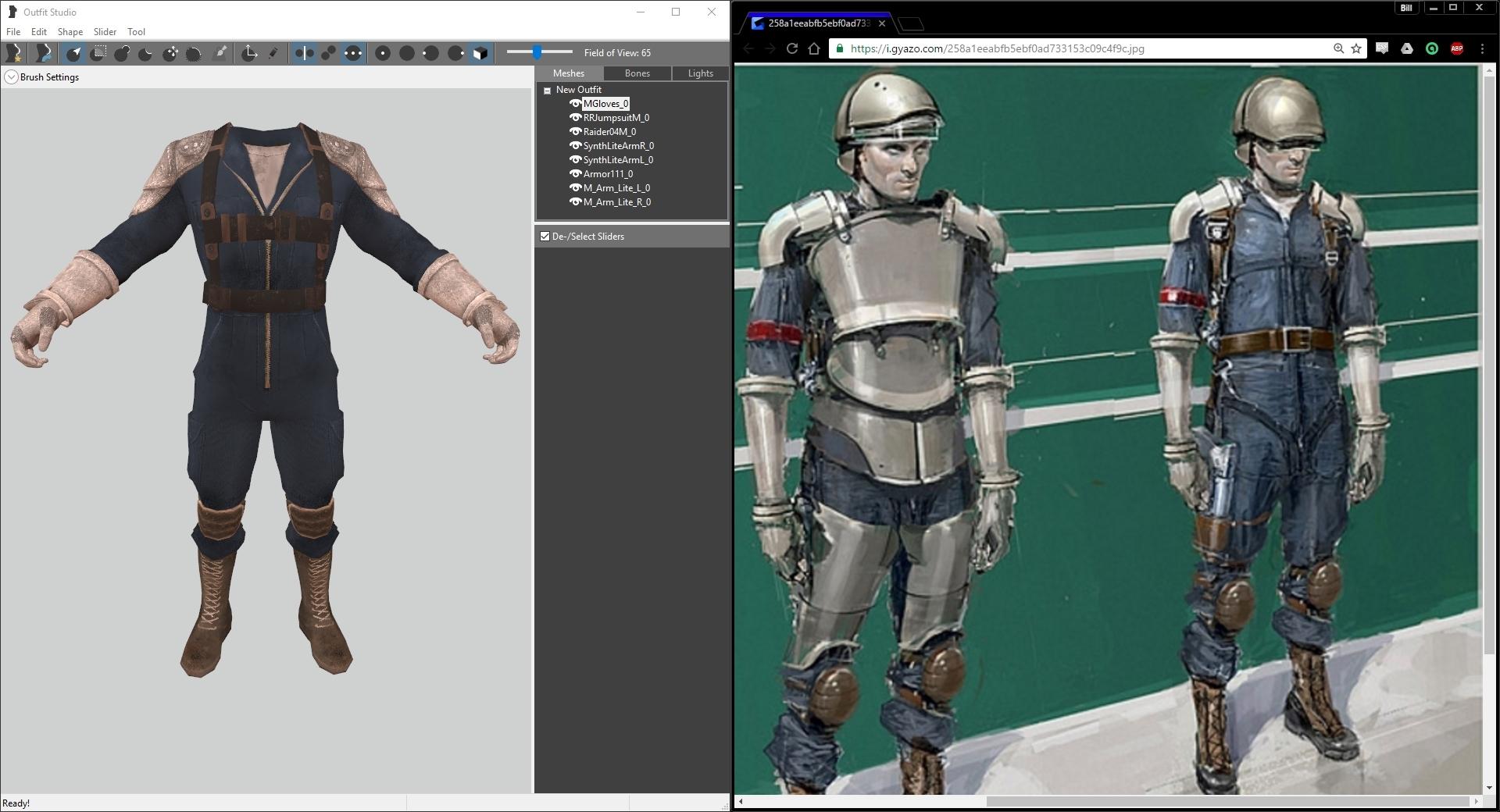Click the Chrome back arrow

[x=748, y=48]
